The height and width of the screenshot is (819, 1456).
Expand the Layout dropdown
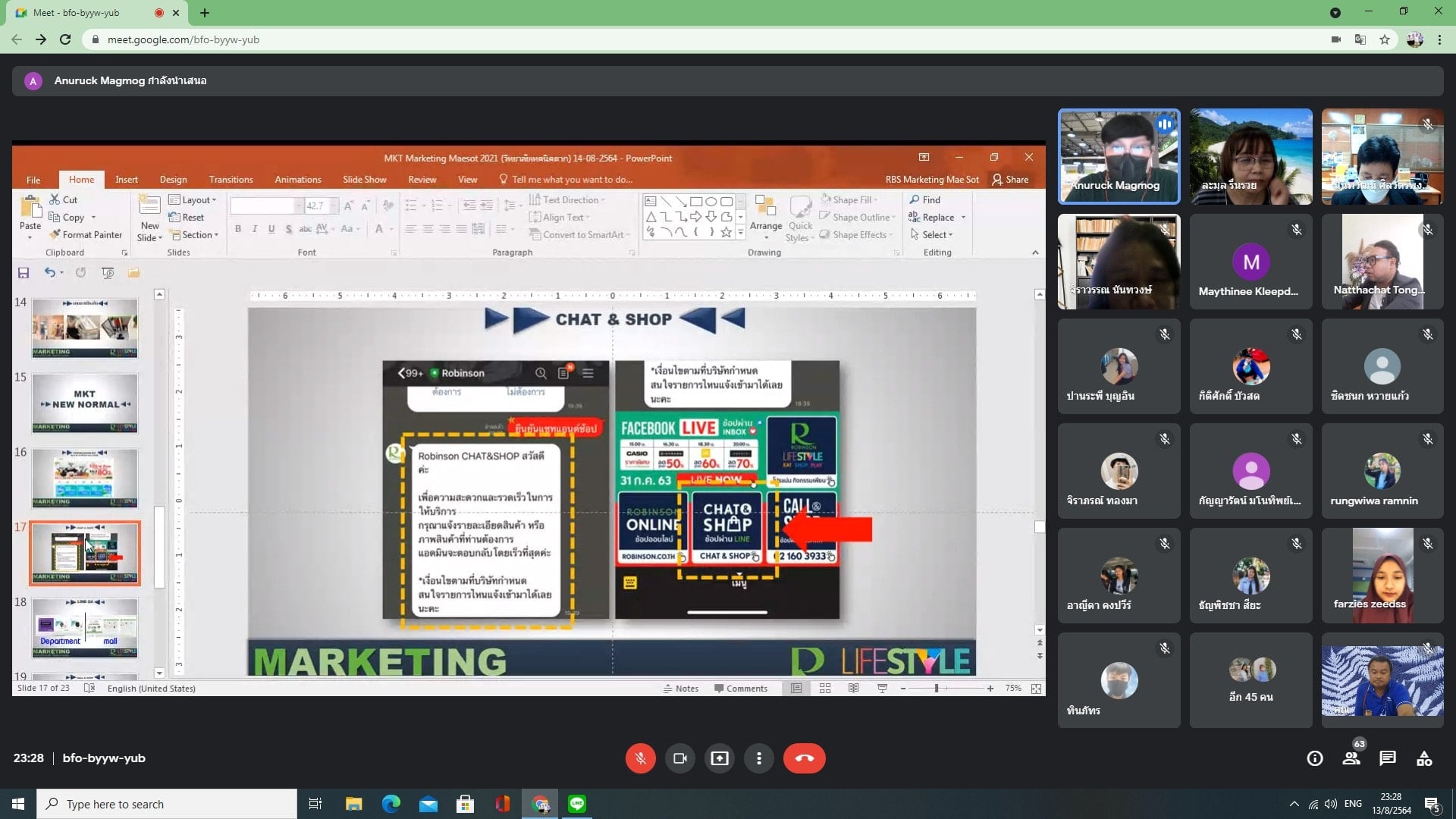coord(193,199)
